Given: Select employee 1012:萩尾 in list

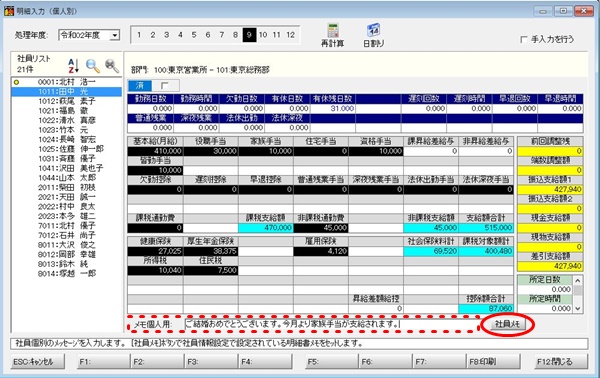Looking at the screenshot, I should [67, 101].
